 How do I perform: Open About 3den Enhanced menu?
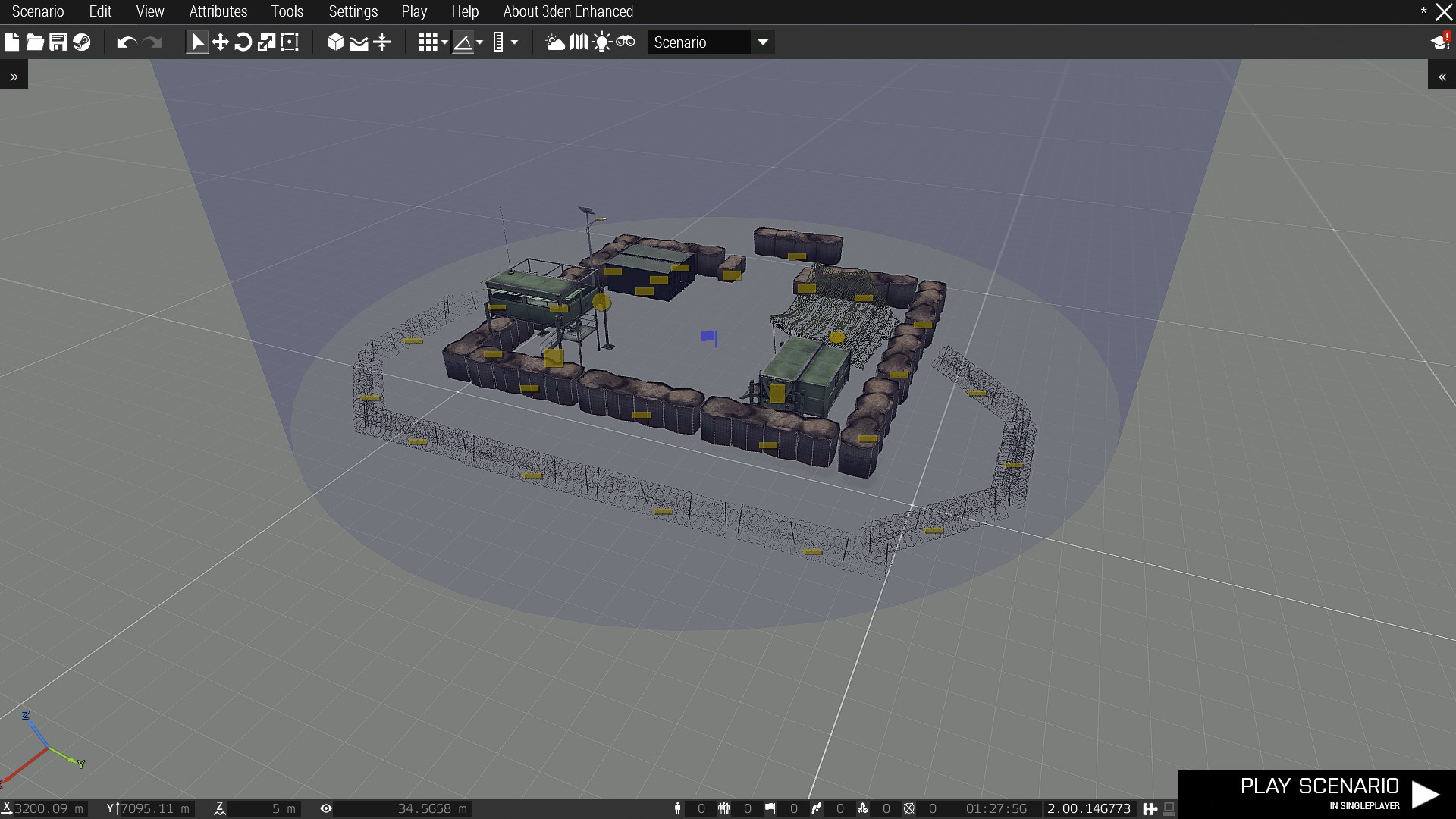[568, 11]
